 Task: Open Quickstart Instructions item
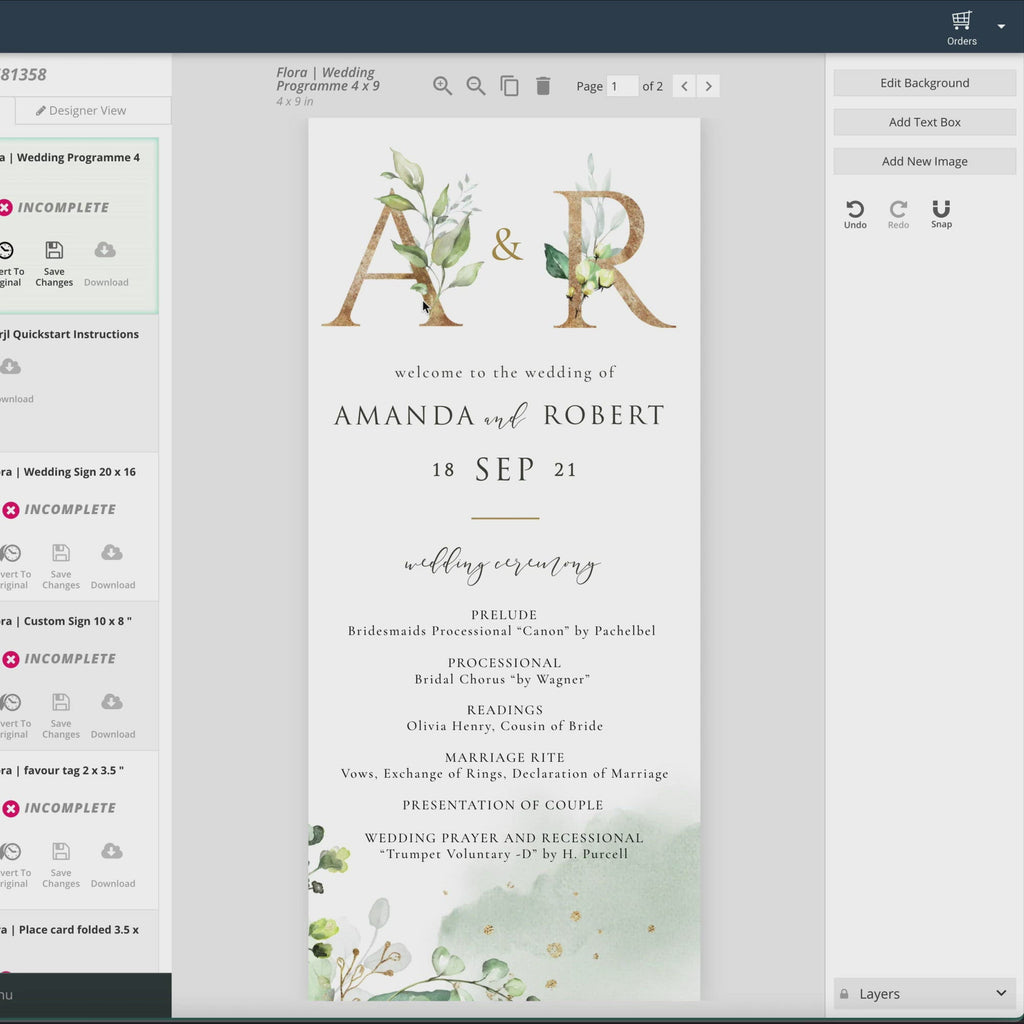(69, 334)
